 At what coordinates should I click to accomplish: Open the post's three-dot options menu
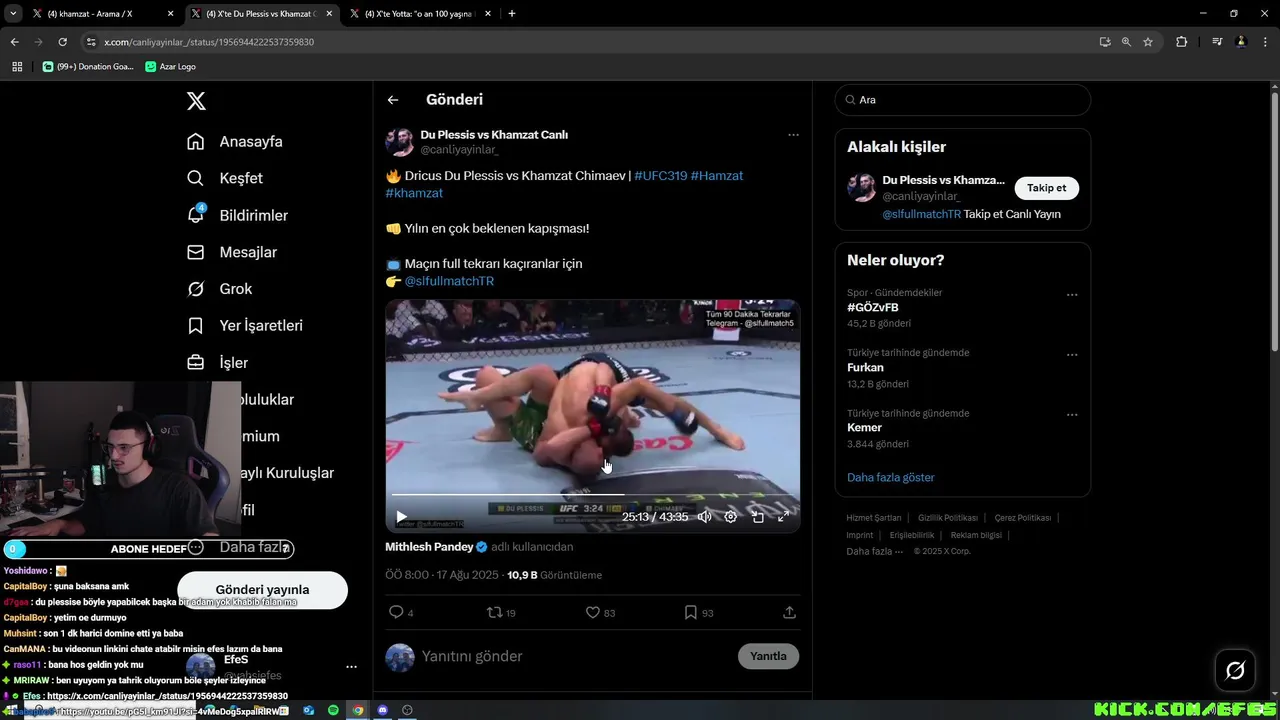coord(793,135)
